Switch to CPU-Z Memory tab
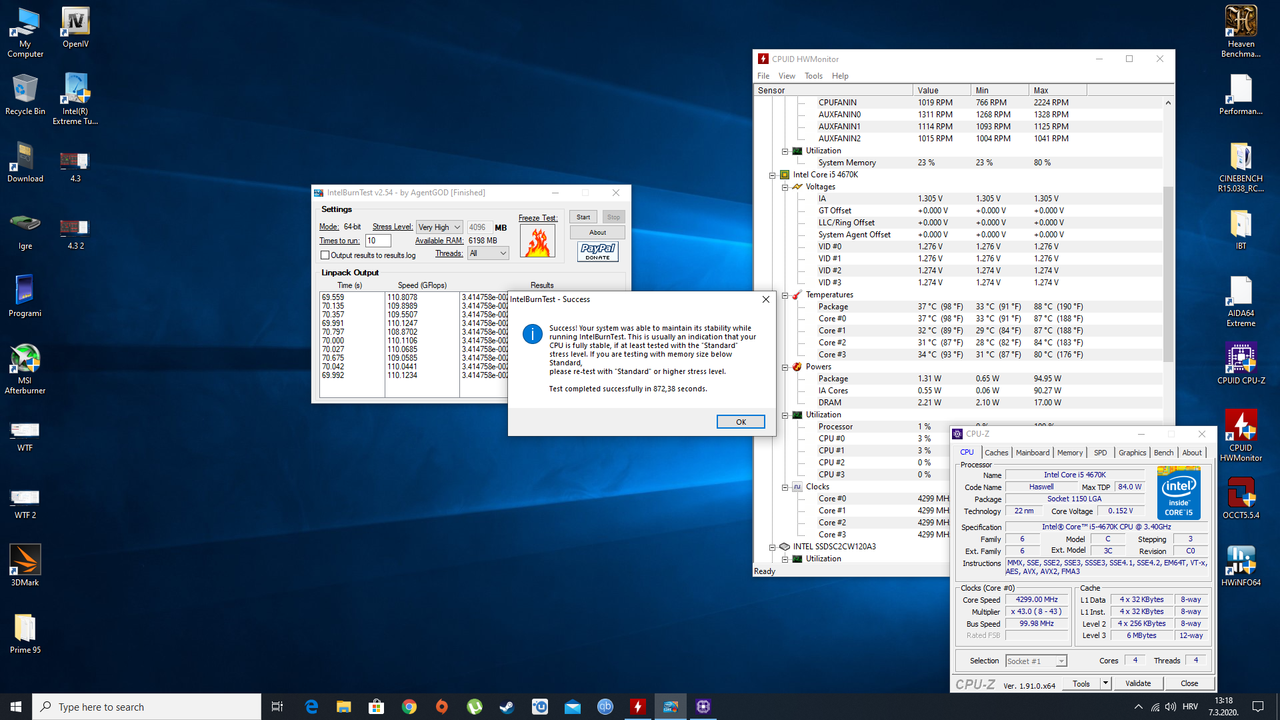Image resolution: width=1280 pixels, height=720 pixels. click(1070, 453)
